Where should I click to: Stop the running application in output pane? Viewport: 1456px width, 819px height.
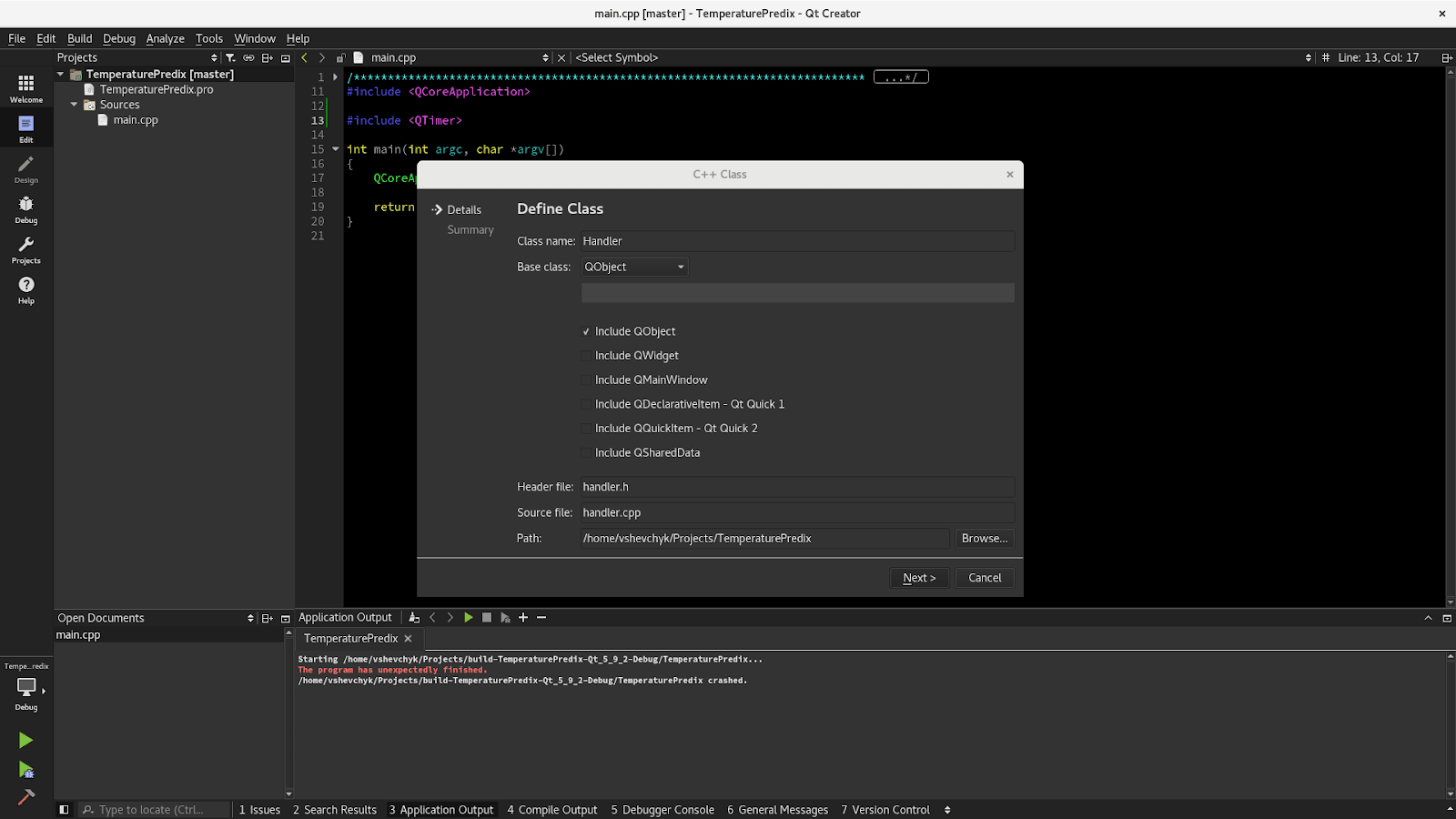tap(487, 618)
